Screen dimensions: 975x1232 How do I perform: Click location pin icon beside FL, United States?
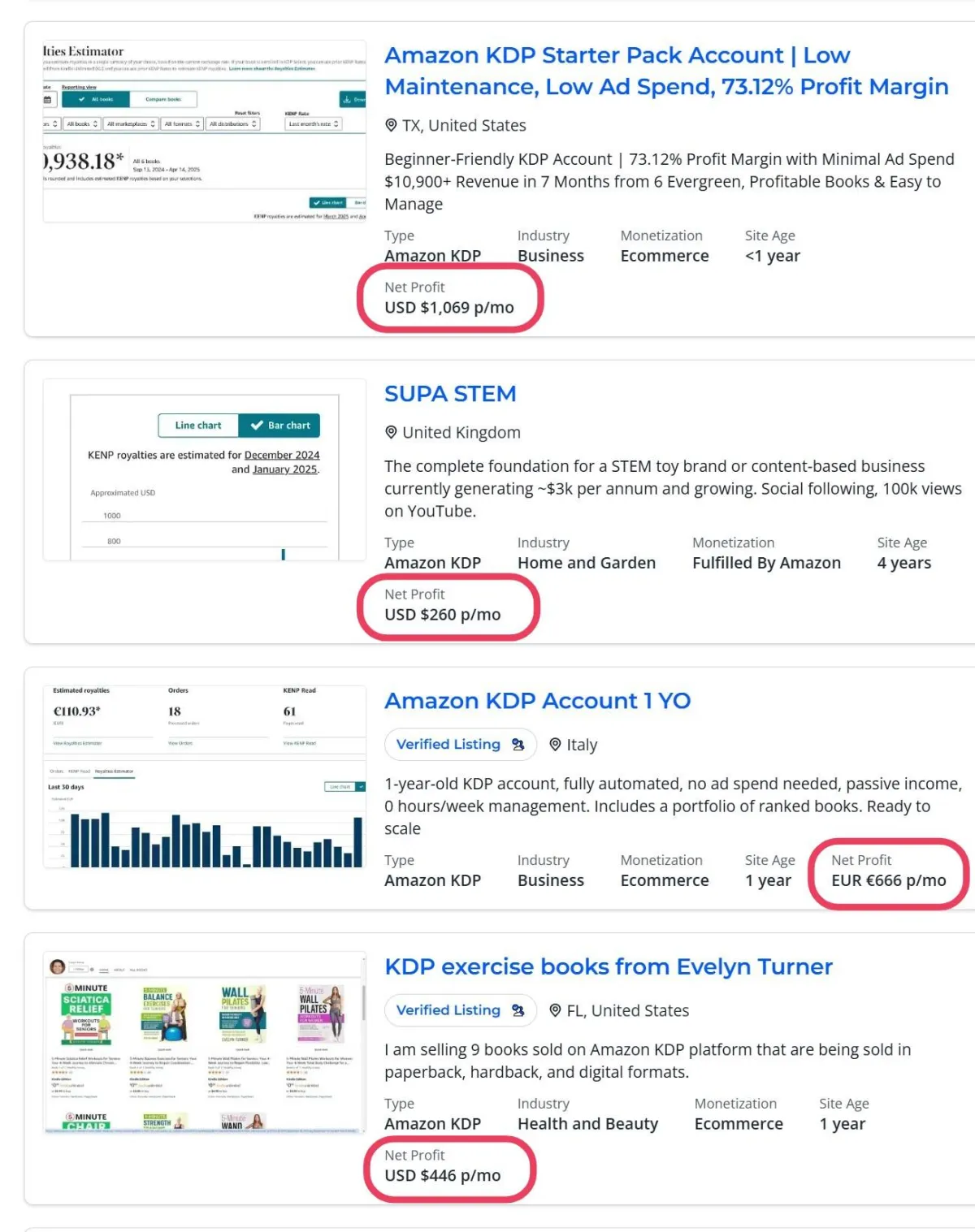pos(555,1010)
